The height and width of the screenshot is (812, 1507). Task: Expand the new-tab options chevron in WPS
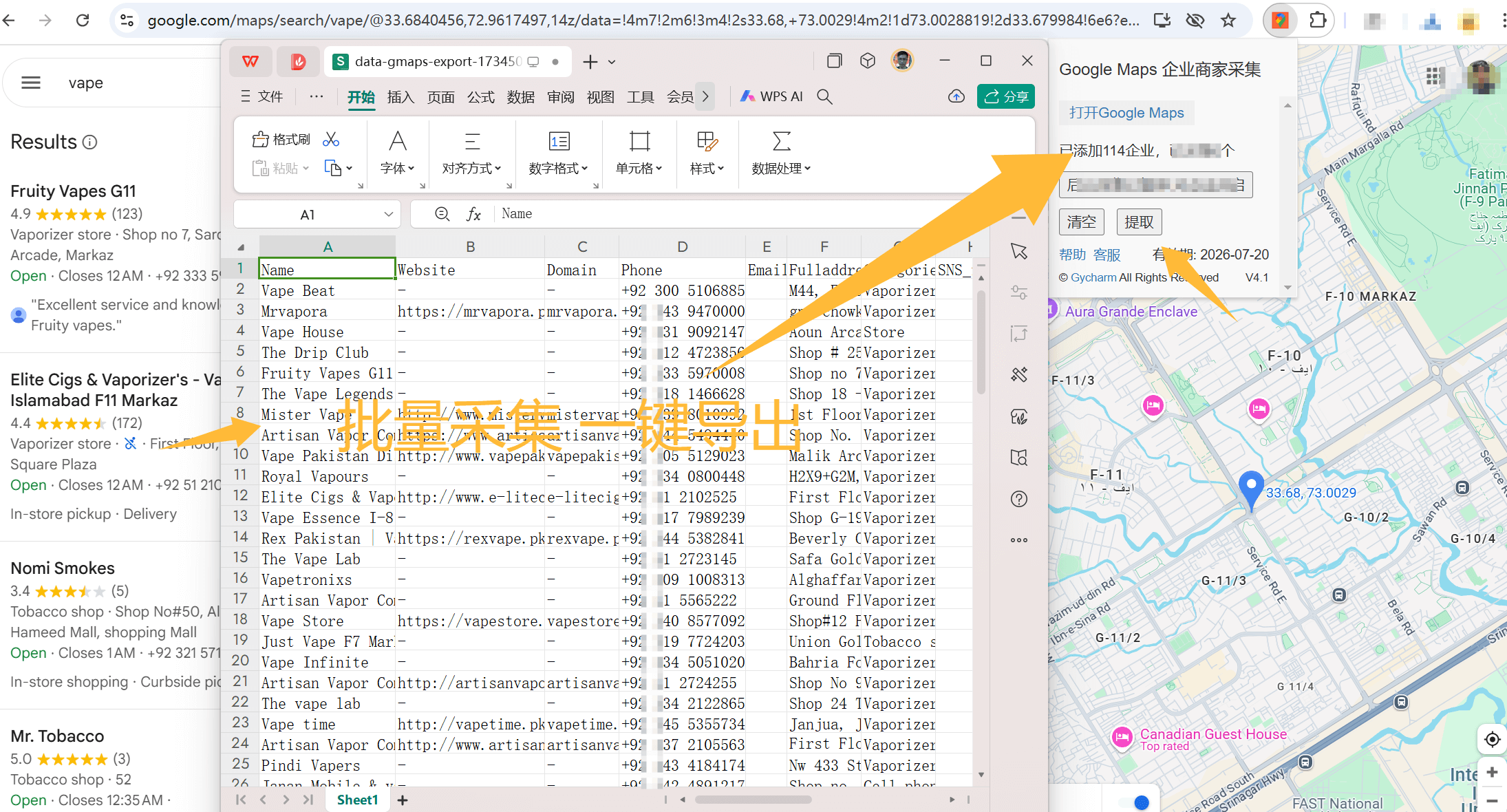(612, 62)
